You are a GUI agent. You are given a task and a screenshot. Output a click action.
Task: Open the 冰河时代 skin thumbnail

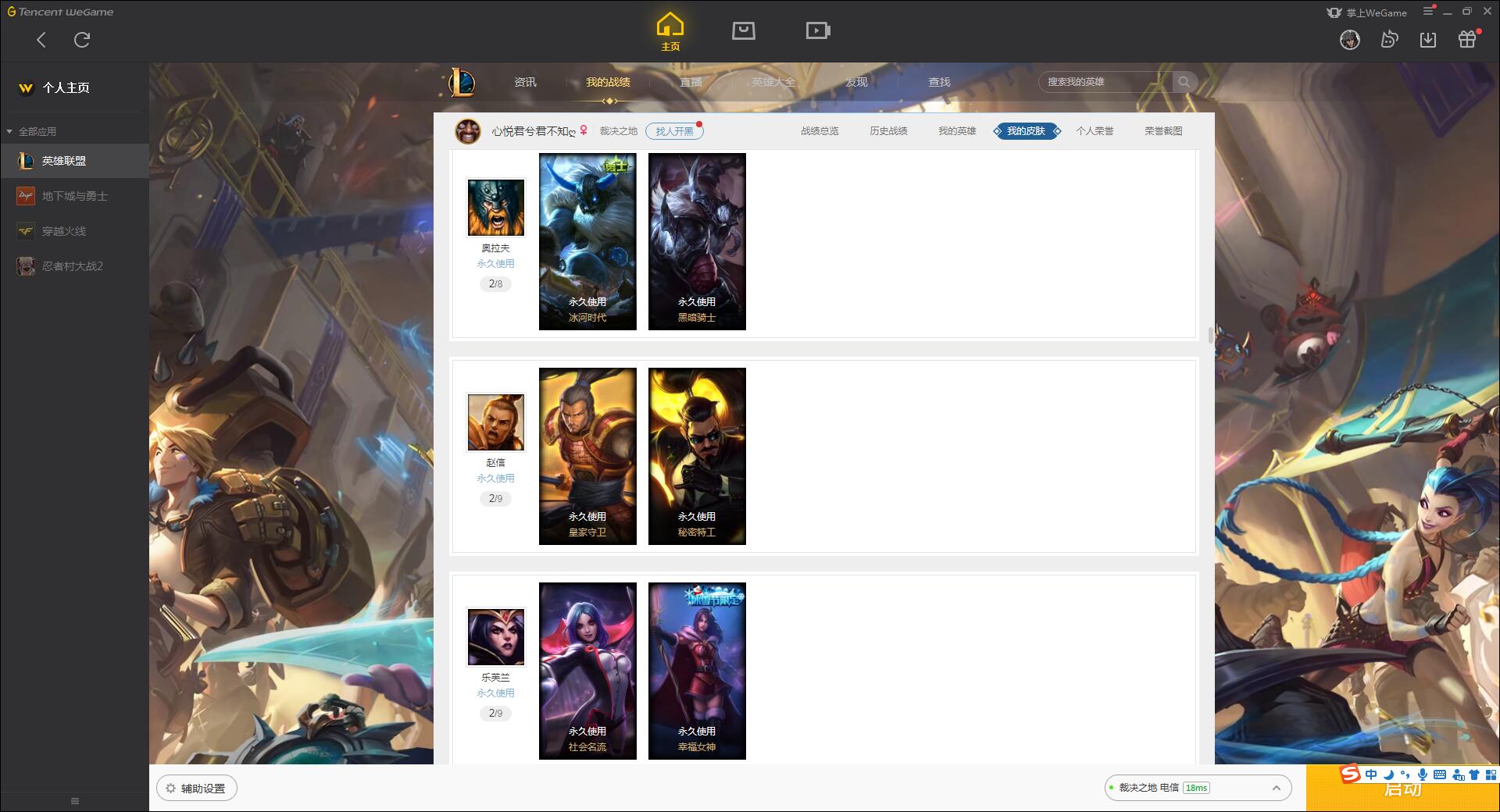coord(587,241)
